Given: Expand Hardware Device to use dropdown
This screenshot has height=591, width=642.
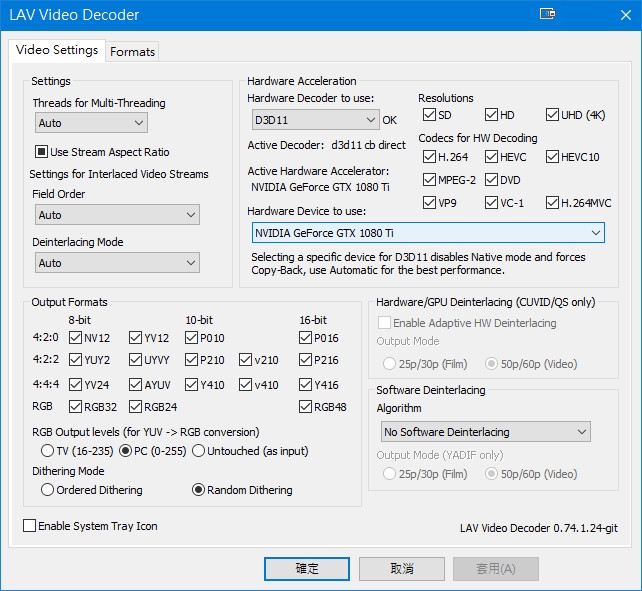Looking at the screenshot, I should point(428,233).
